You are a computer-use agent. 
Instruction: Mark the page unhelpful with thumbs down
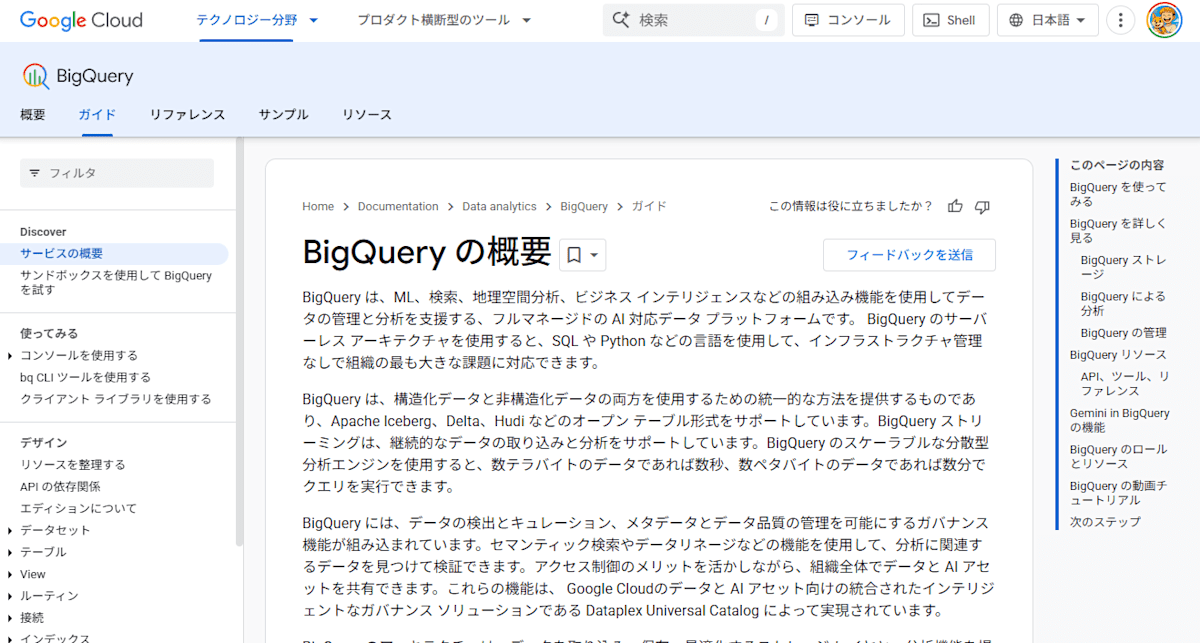982,206
